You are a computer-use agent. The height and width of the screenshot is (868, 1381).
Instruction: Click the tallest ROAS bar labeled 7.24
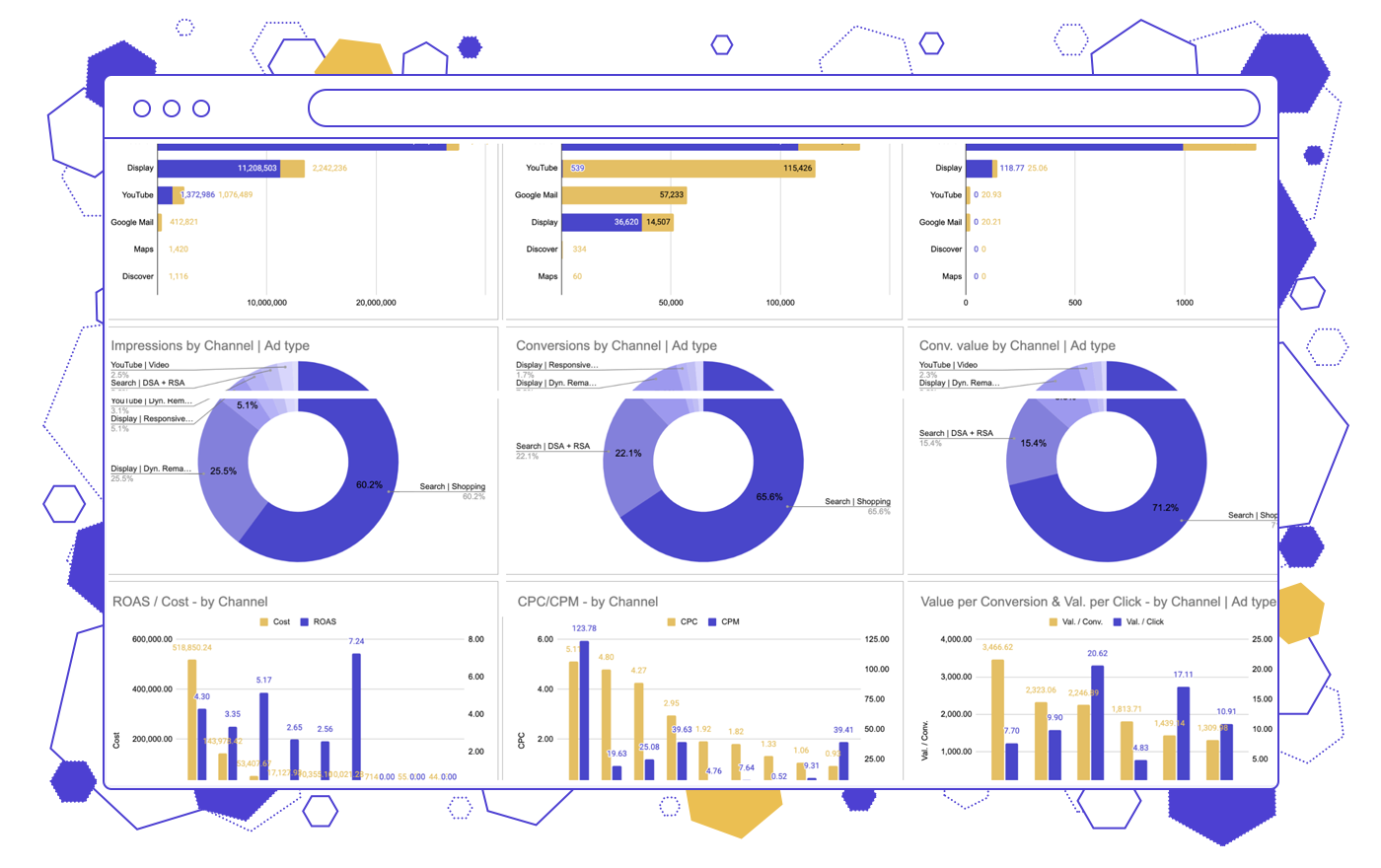click(356, 715)
